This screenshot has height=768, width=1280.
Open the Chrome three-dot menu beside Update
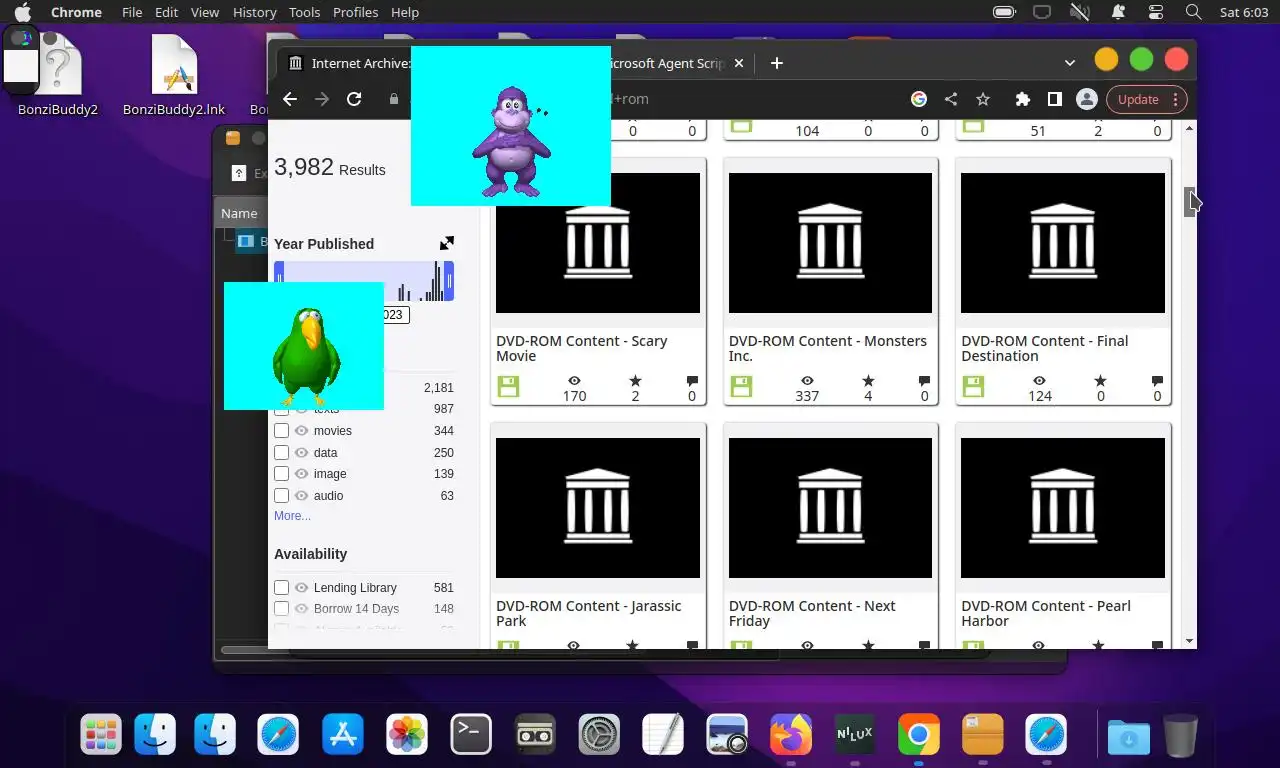click(1175, 99)
